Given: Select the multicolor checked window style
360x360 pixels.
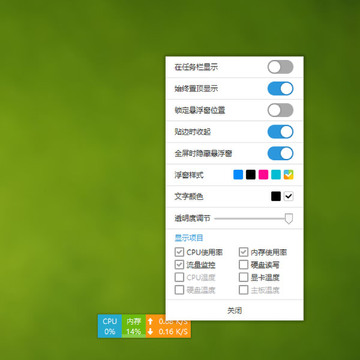Looking at the screenshot, I should point(289,175).
